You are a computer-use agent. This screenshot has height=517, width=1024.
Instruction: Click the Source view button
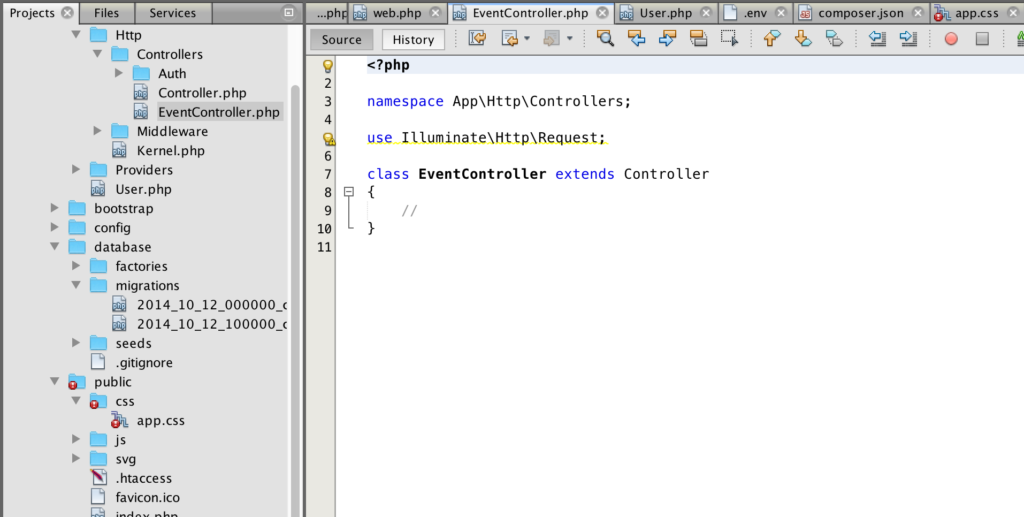click(342, 40)
